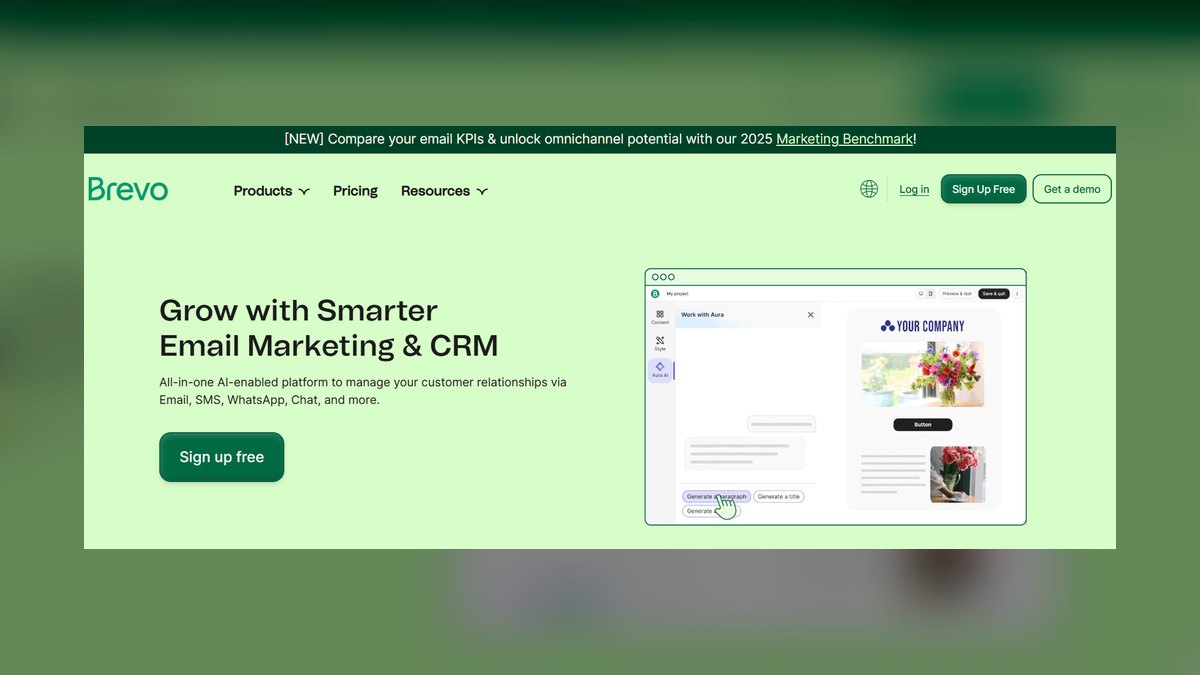This screenshot has width=1200, height=675.
Task: Open the Pricing page
Action: point(355,191)
